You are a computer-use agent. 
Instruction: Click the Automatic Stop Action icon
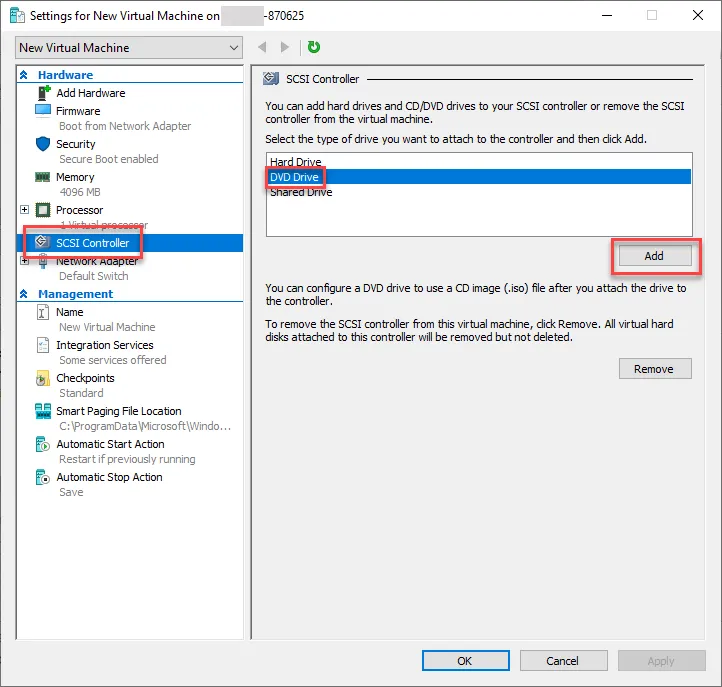tap(42, 477)
